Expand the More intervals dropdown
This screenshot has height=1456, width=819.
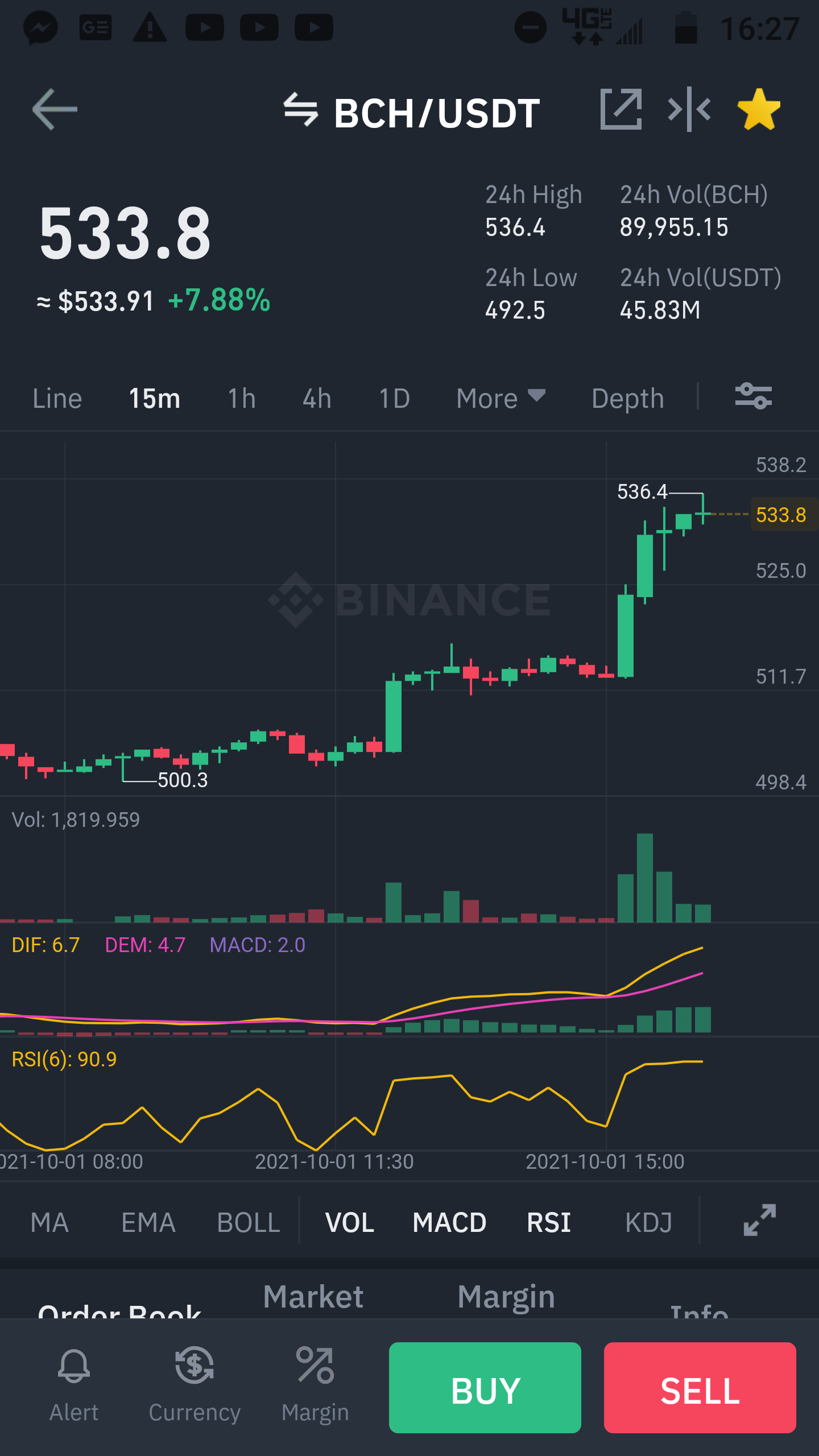pyautogui.click(x=500, y=398)
